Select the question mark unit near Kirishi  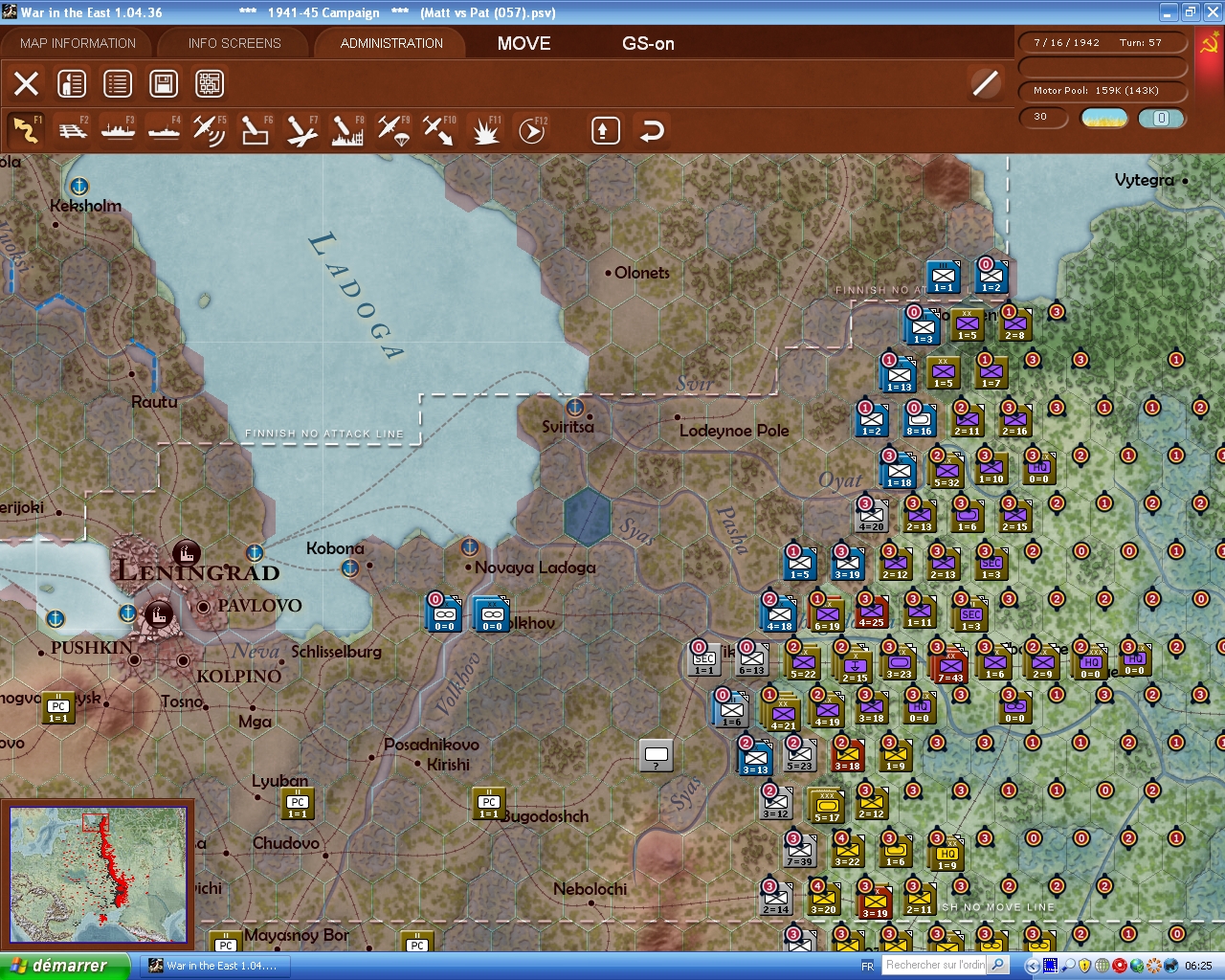[656, 755]
